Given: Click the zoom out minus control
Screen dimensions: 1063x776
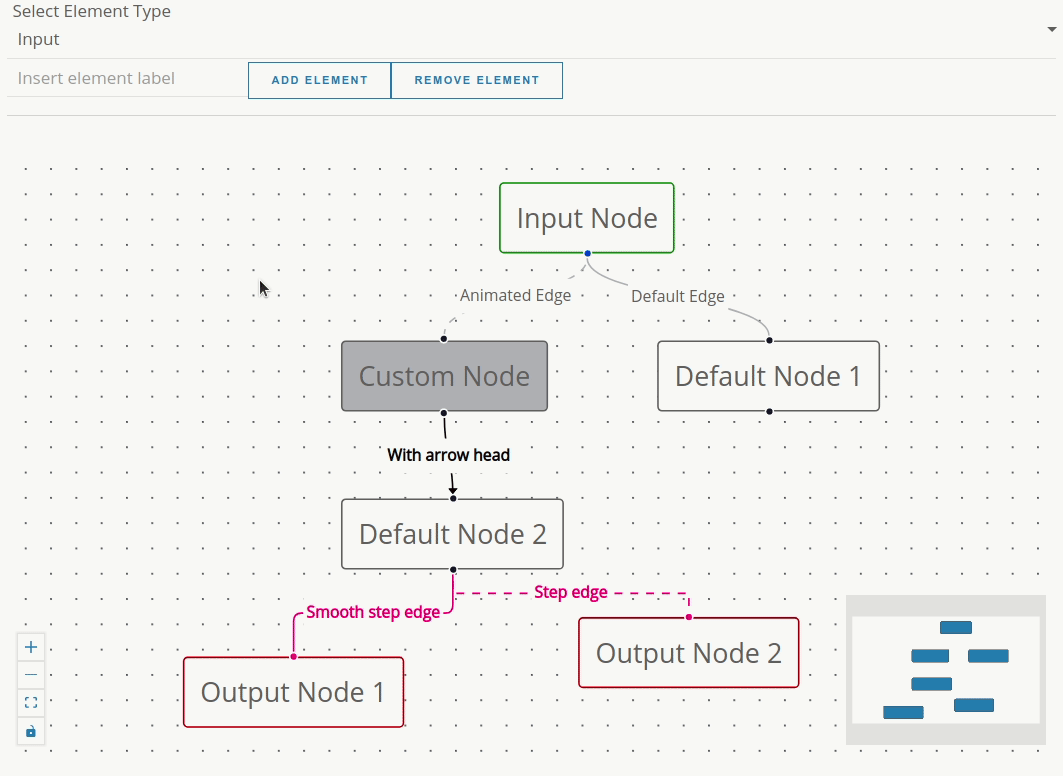Looking at the screenshot, I should (x=31, y=675).
